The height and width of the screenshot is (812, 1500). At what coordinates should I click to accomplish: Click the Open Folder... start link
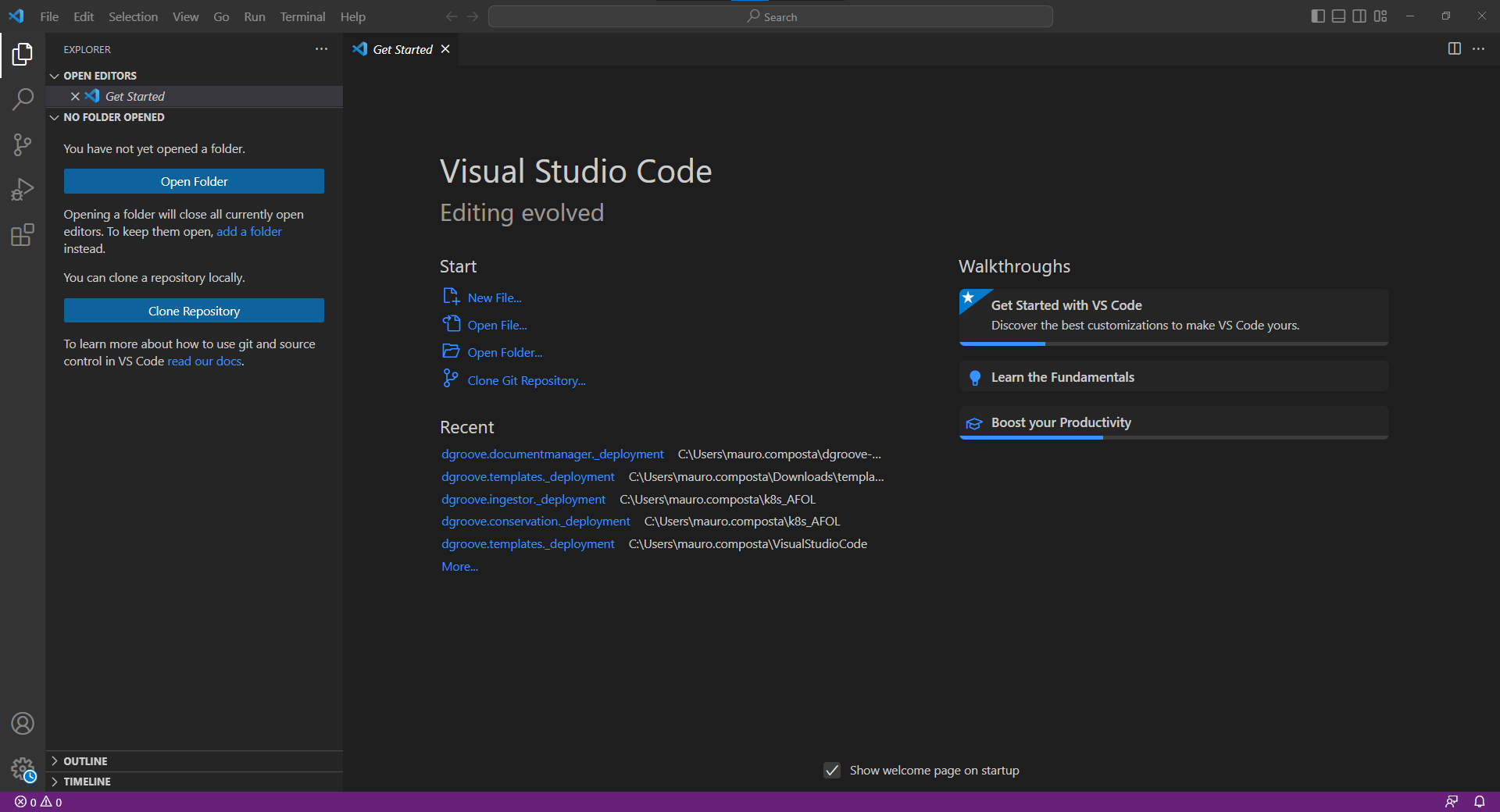[505, 353]
